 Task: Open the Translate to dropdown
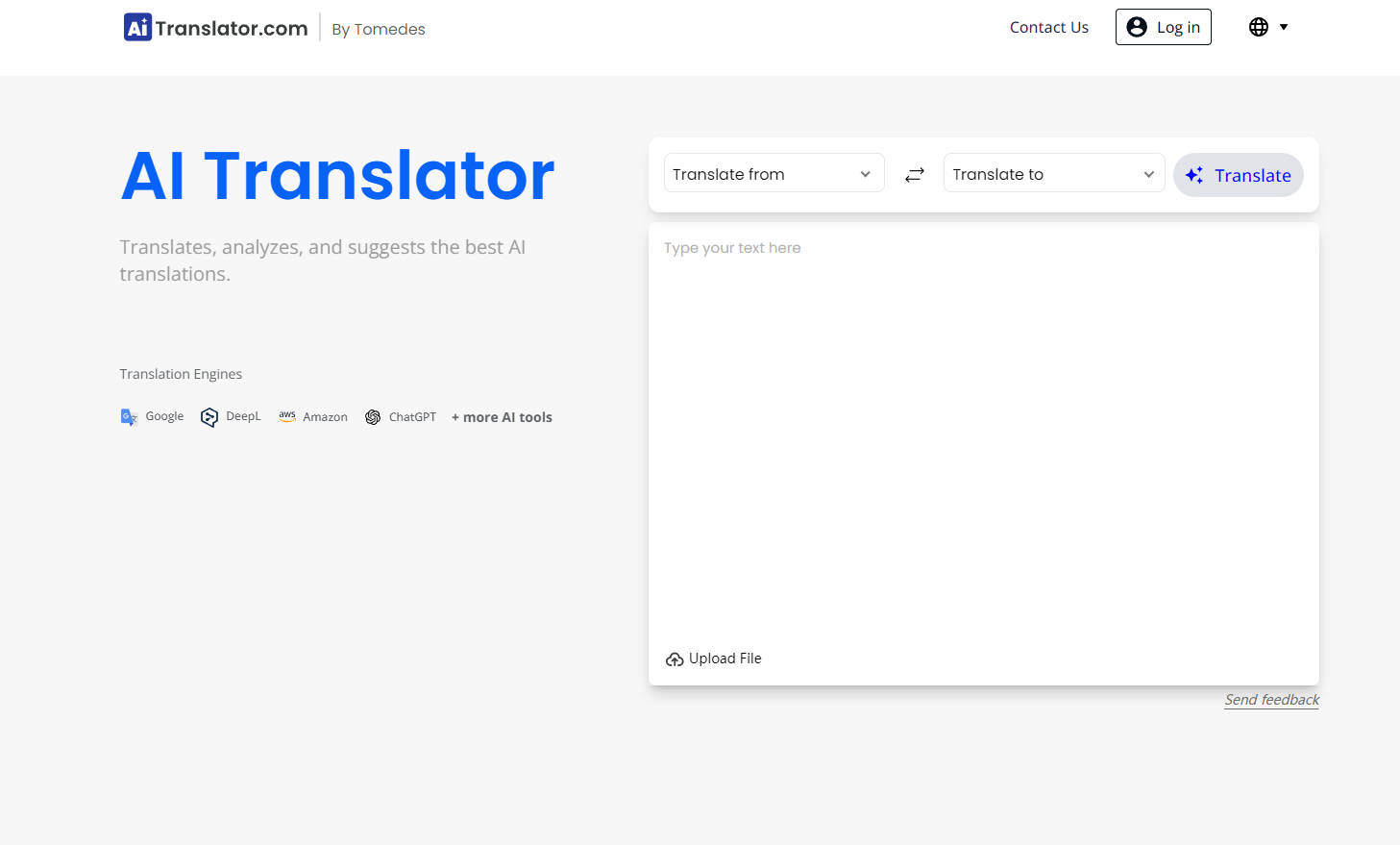click(1053, 173)
